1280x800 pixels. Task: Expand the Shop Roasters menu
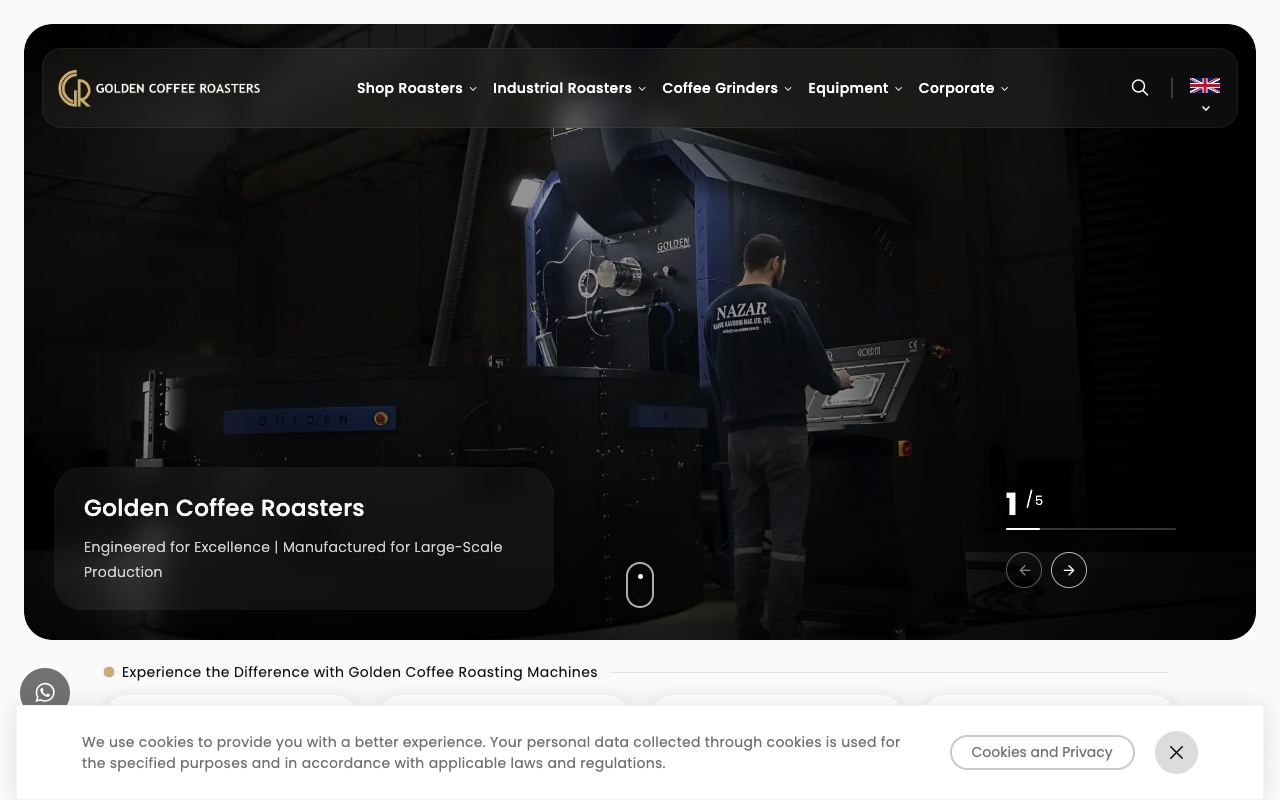click(416, 88)
